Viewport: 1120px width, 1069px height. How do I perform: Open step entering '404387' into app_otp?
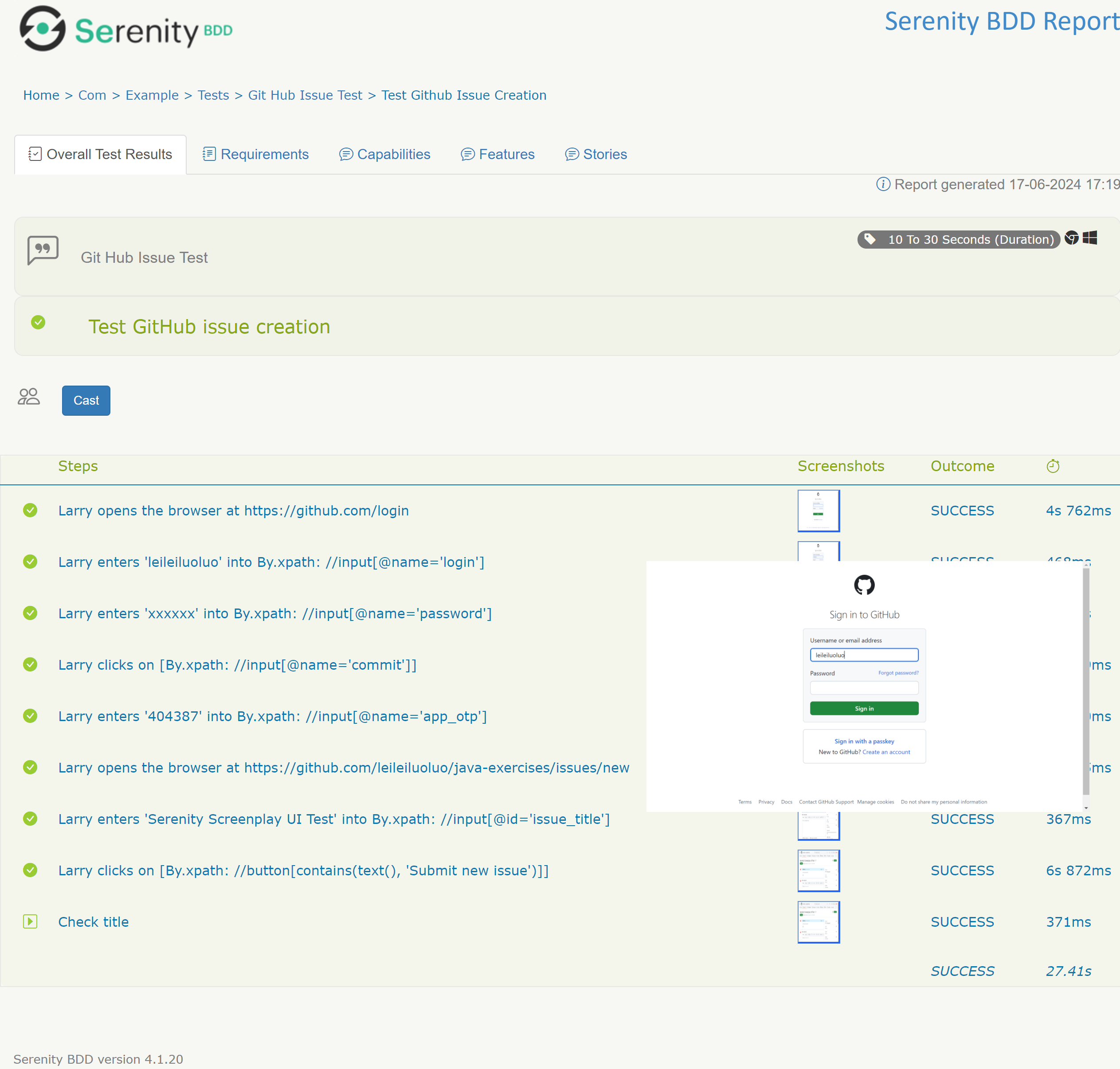click(272, 716)
